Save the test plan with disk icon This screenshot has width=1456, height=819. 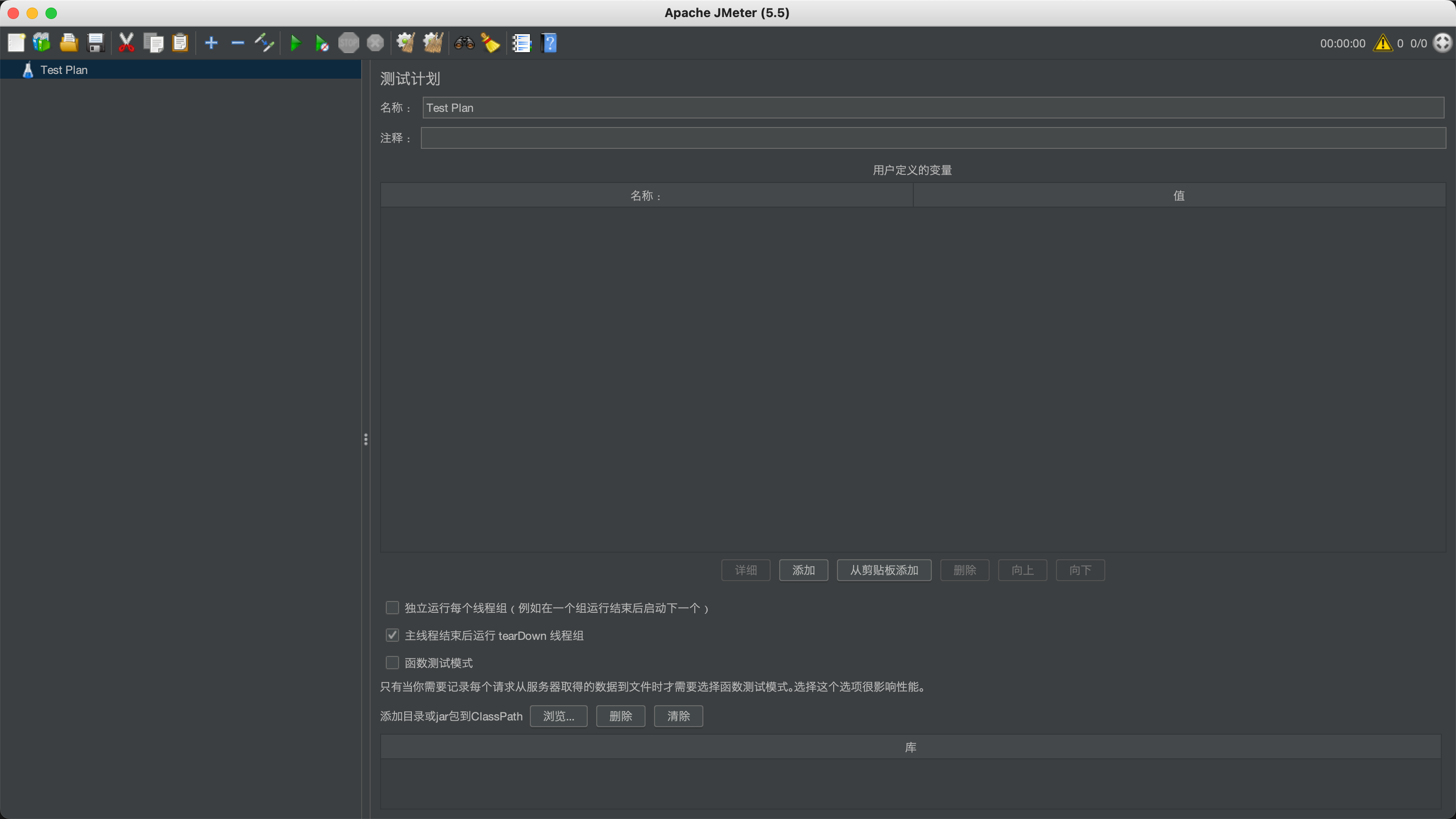(x=96, y=43)
